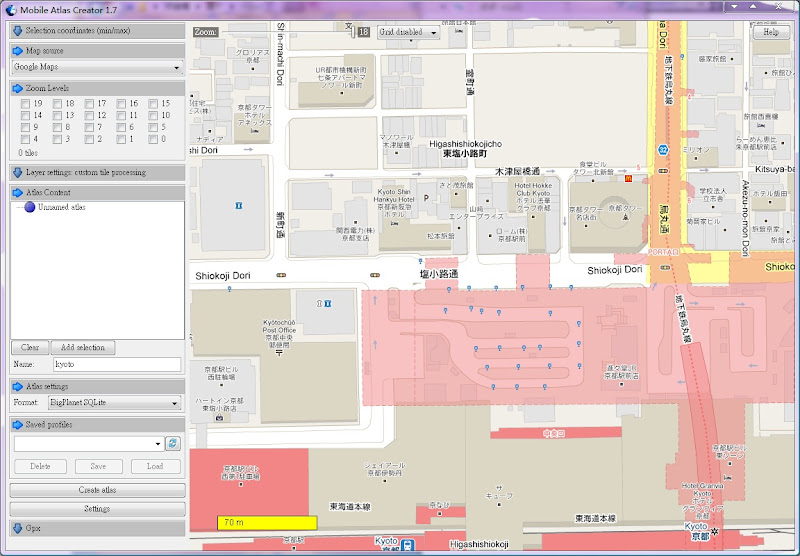Click the map zoom slider handle
800x556 pixels.
pos(353,32)
